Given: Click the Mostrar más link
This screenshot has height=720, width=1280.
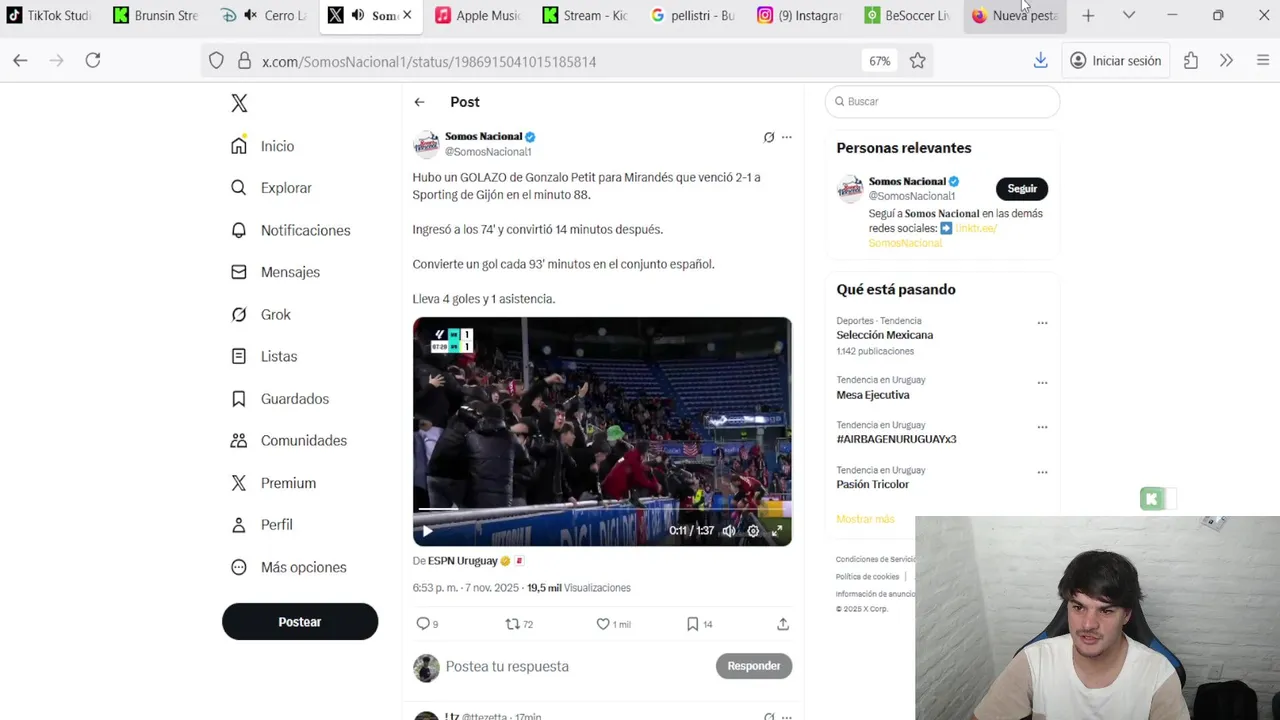Looking at the screenshot, I should coord(865,519).
